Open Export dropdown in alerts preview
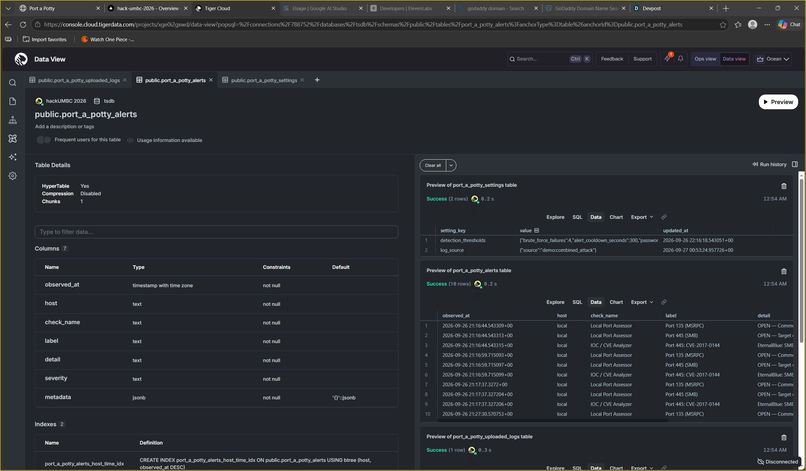 tap(642, 302)
